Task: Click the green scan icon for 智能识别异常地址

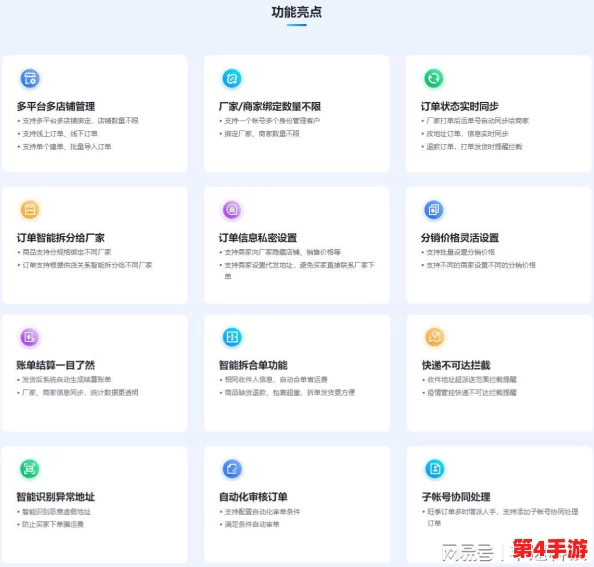Action: tap(30, 469)
